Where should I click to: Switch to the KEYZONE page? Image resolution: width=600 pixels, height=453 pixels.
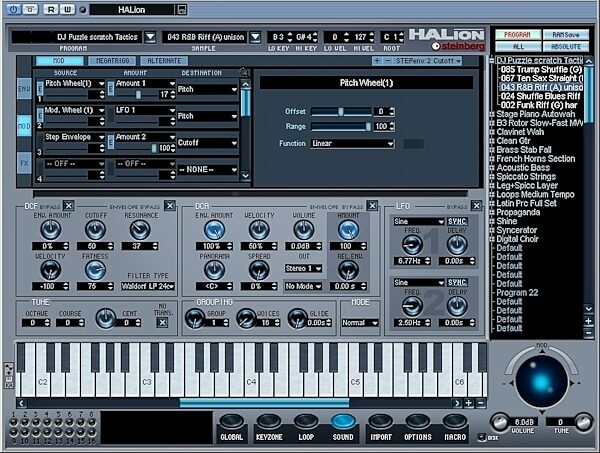[269, 422]
